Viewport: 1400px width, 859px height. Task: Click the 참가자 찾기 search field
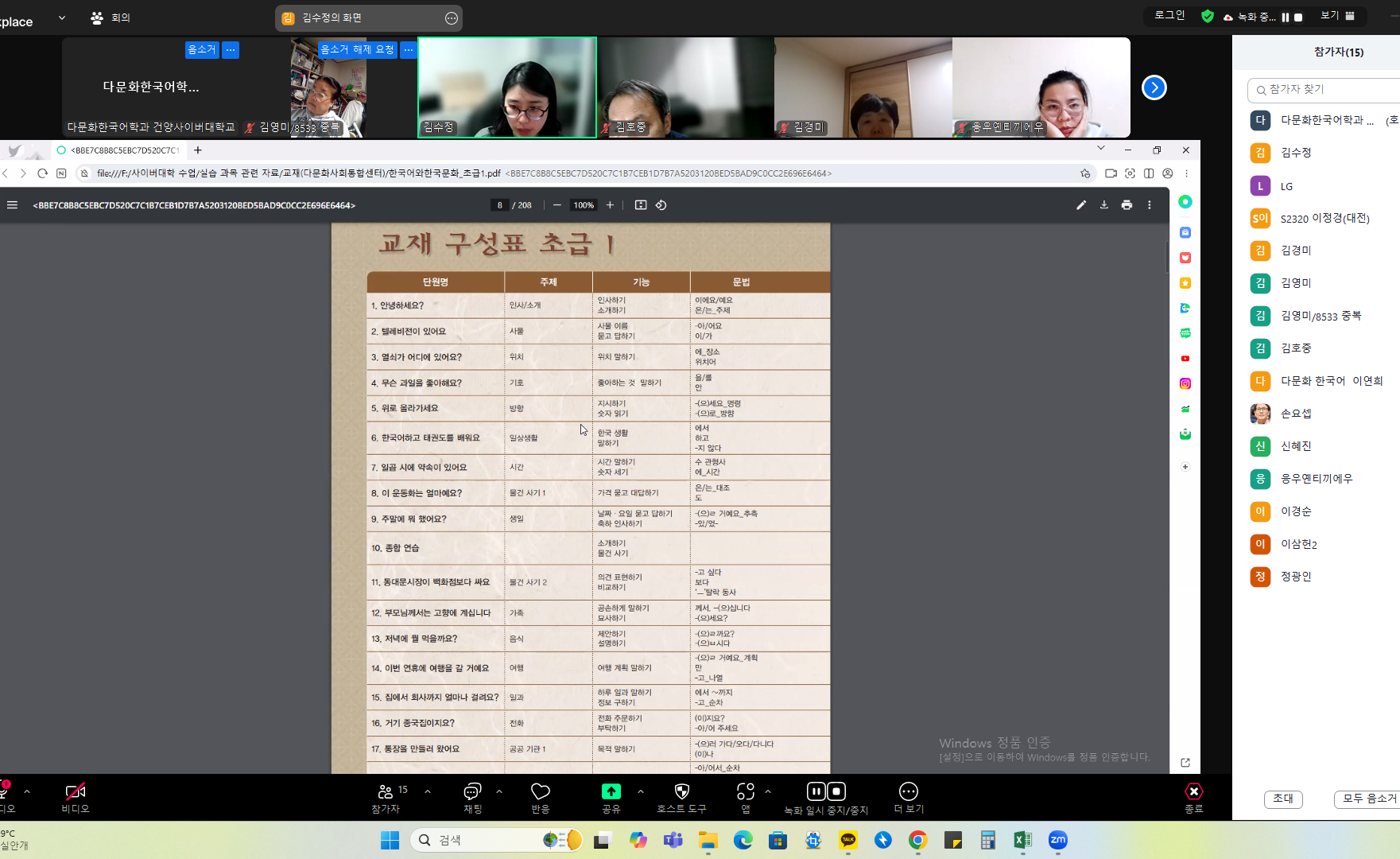pyautogui.click(x=1324, y=90)
